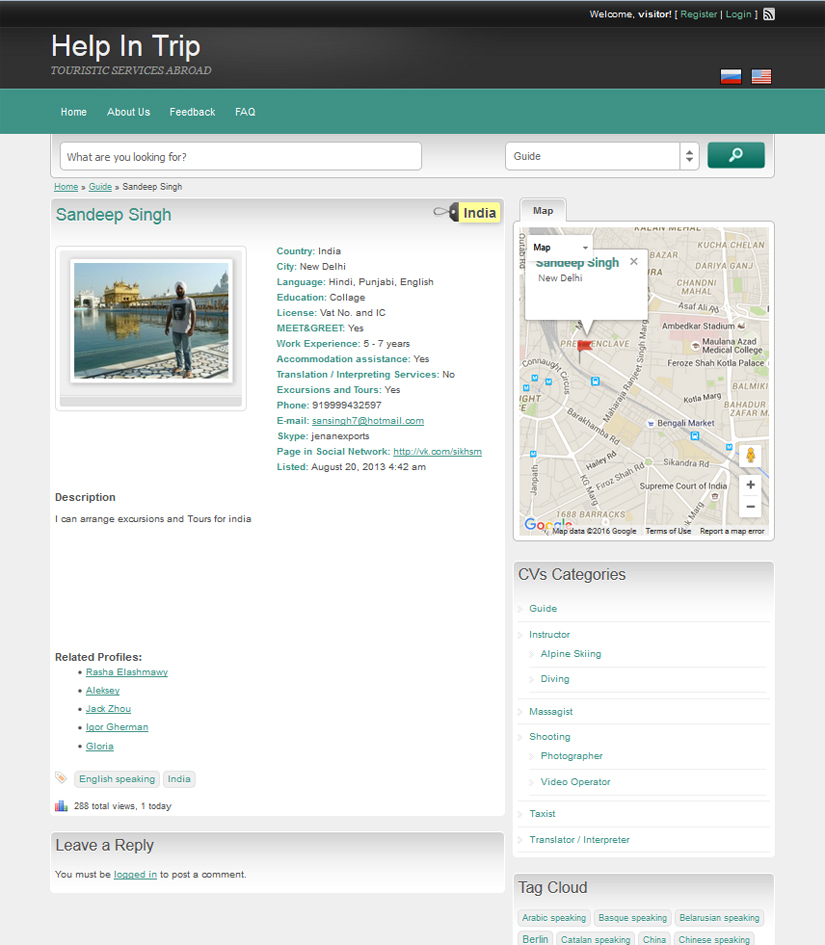825x945 pixels.
Task: Focus the 'What are you looking for?' field
Action: pos(240,157)
